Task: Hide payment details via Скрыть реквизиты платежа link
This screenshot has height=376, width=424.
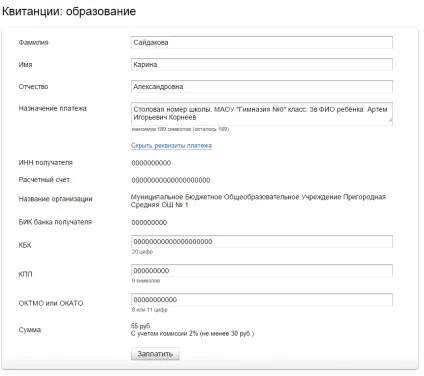Action: point(171,146)
